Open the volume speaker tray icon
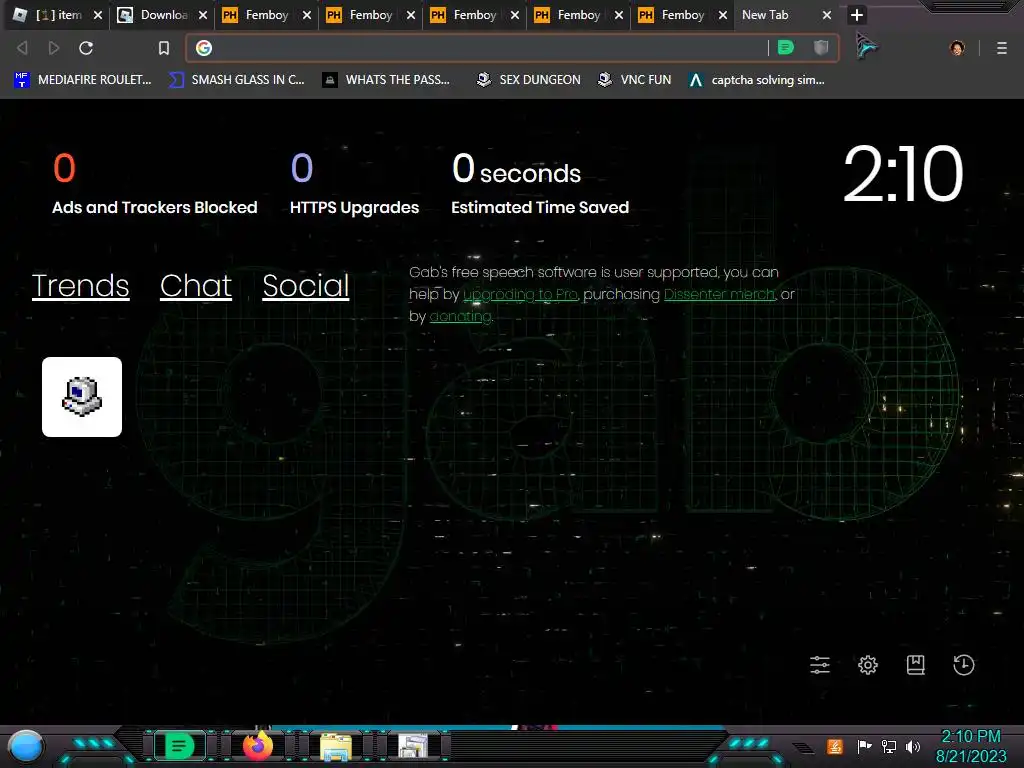The height and width of the screenshot is (768, 1024). 913,746
